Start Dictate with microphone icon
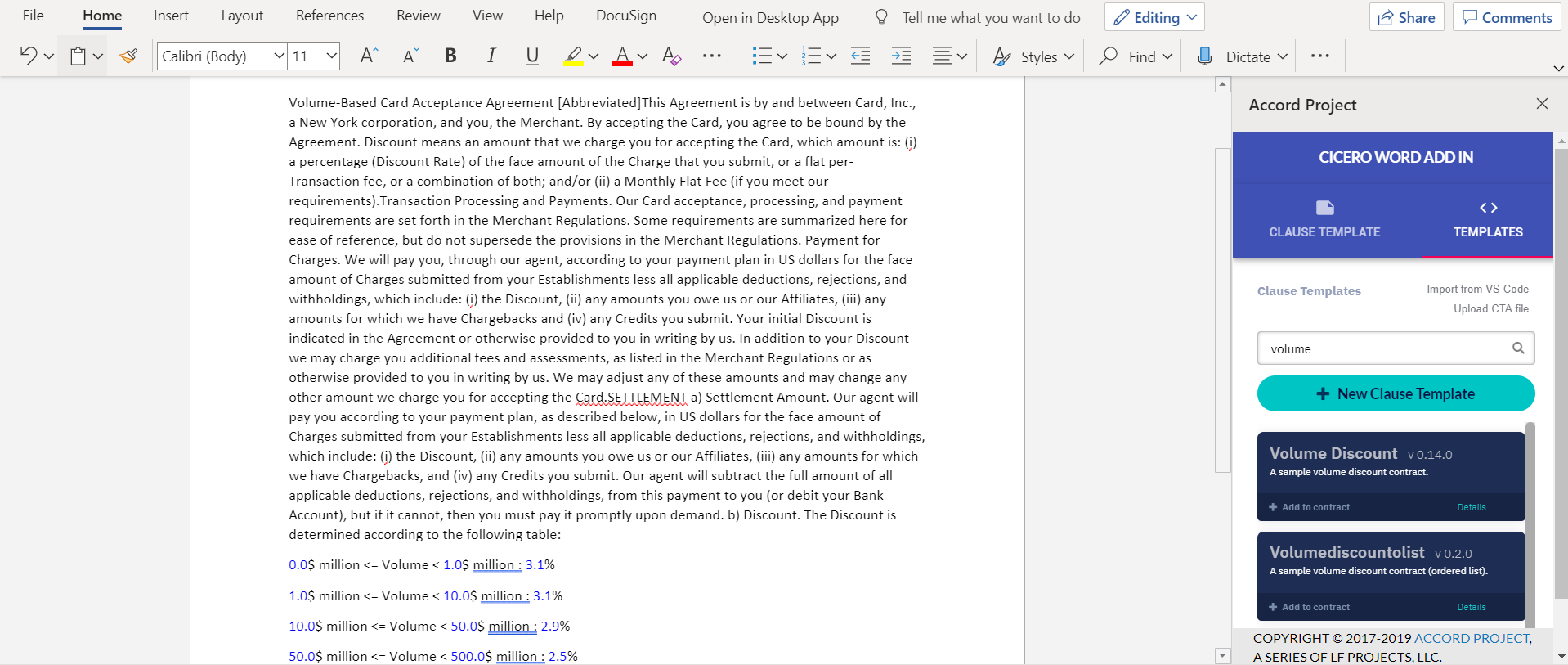This screenshot has width=1568, height=665. point(1204,56)
